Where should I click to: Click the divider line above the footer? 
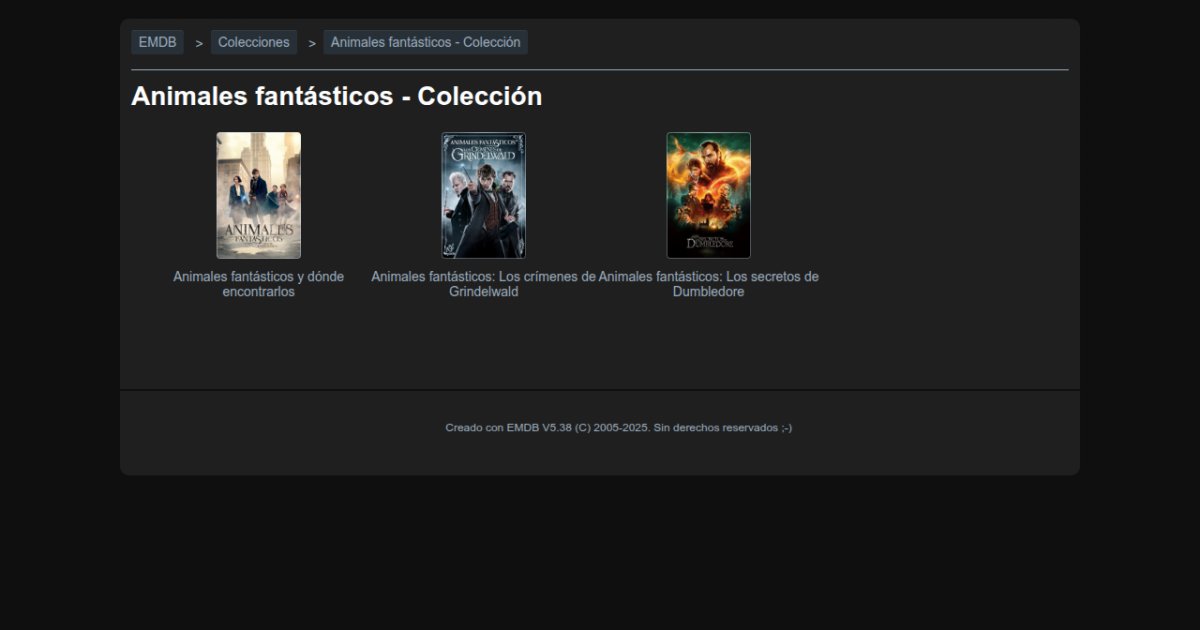point(600,389)
